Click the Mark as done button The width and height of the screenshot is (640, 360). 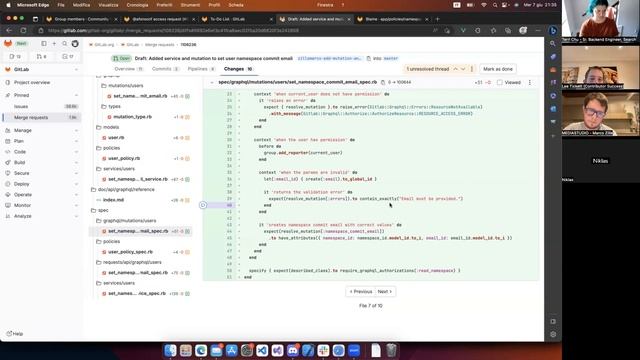tap(498, 69)
